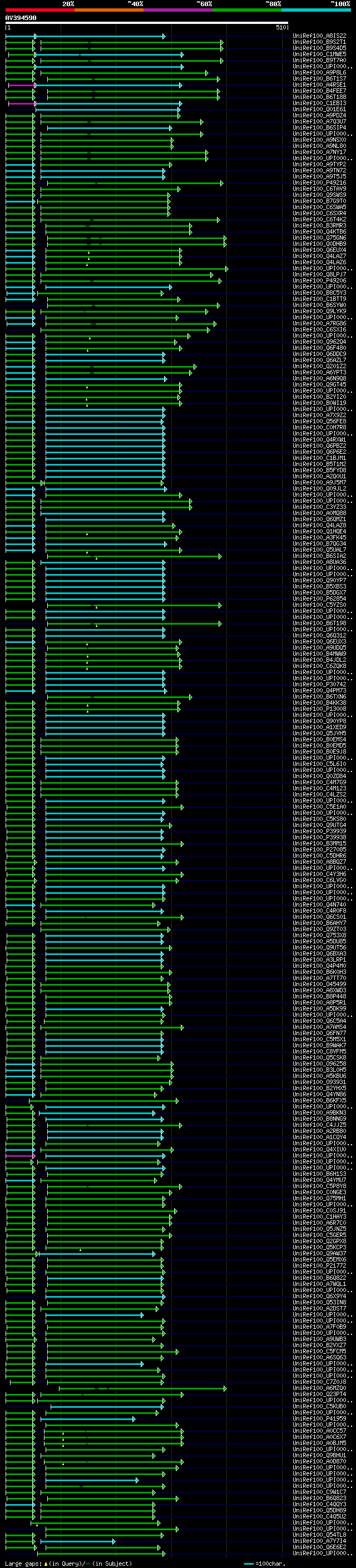Select hit UniRef100_A7NY17
The height and width of the screenshot is (1568, 356).
(x=319, y=152)
